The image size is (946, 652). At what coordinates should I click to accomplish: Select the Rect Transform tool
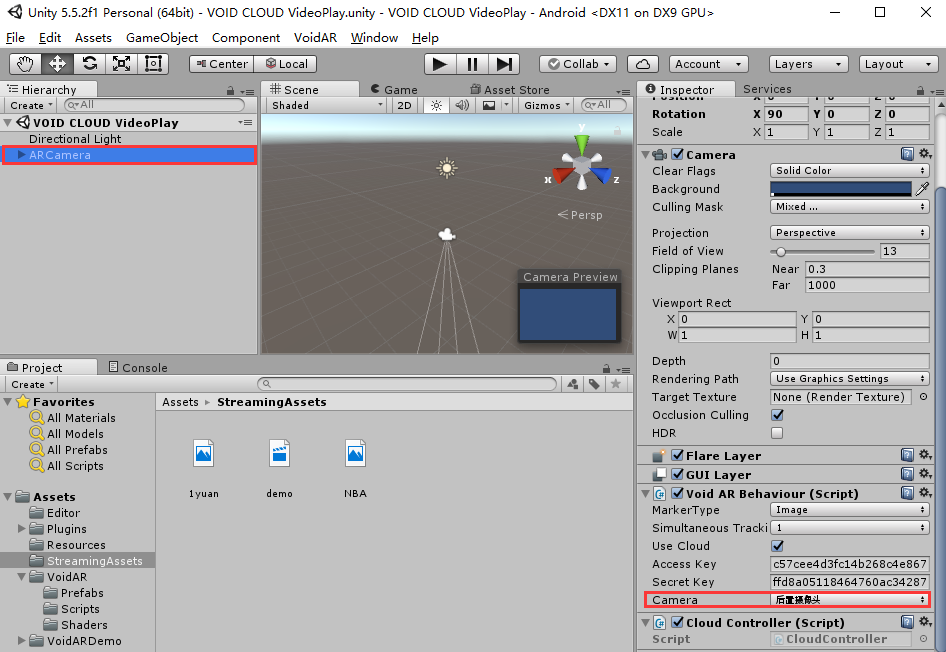(153, 64)
